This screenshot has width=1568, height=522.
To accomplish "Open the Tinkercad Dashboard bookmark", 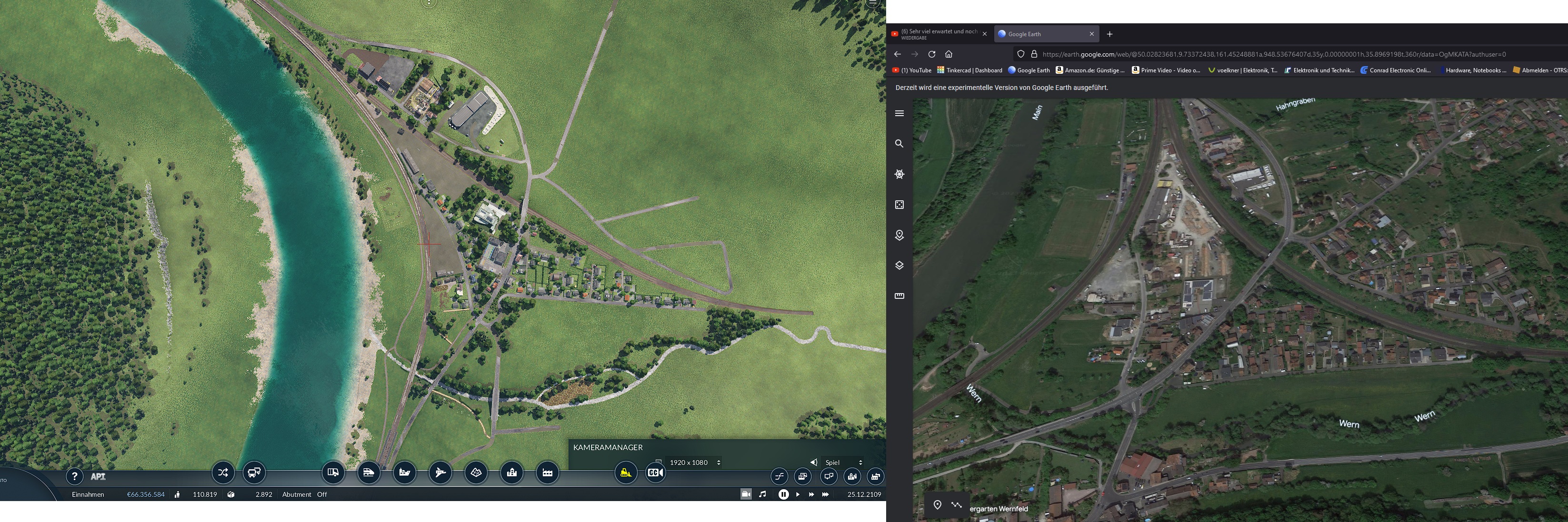I will [x=969, y=70].
